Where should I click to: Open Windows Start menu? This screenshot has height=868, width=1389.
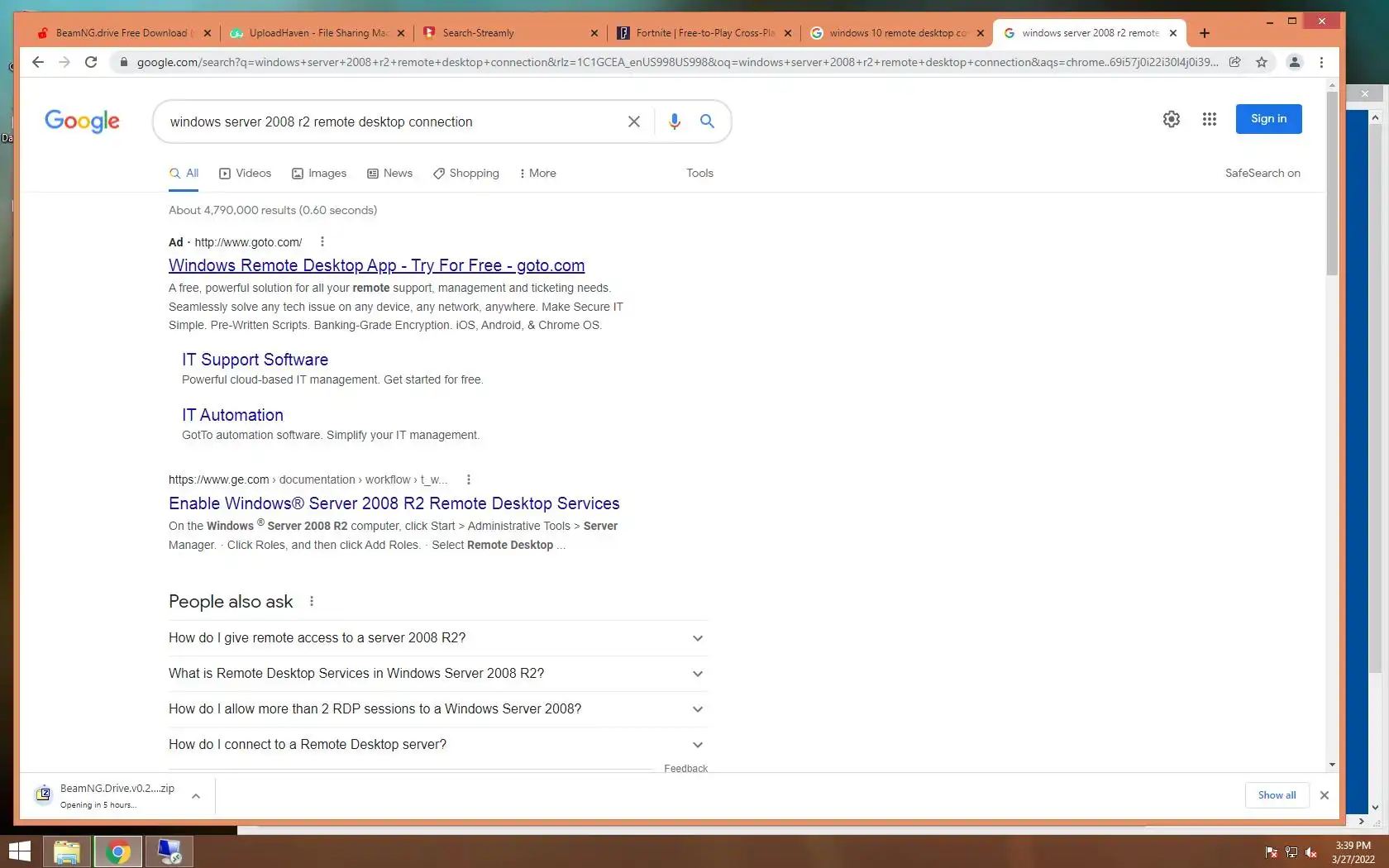point(19,851)
